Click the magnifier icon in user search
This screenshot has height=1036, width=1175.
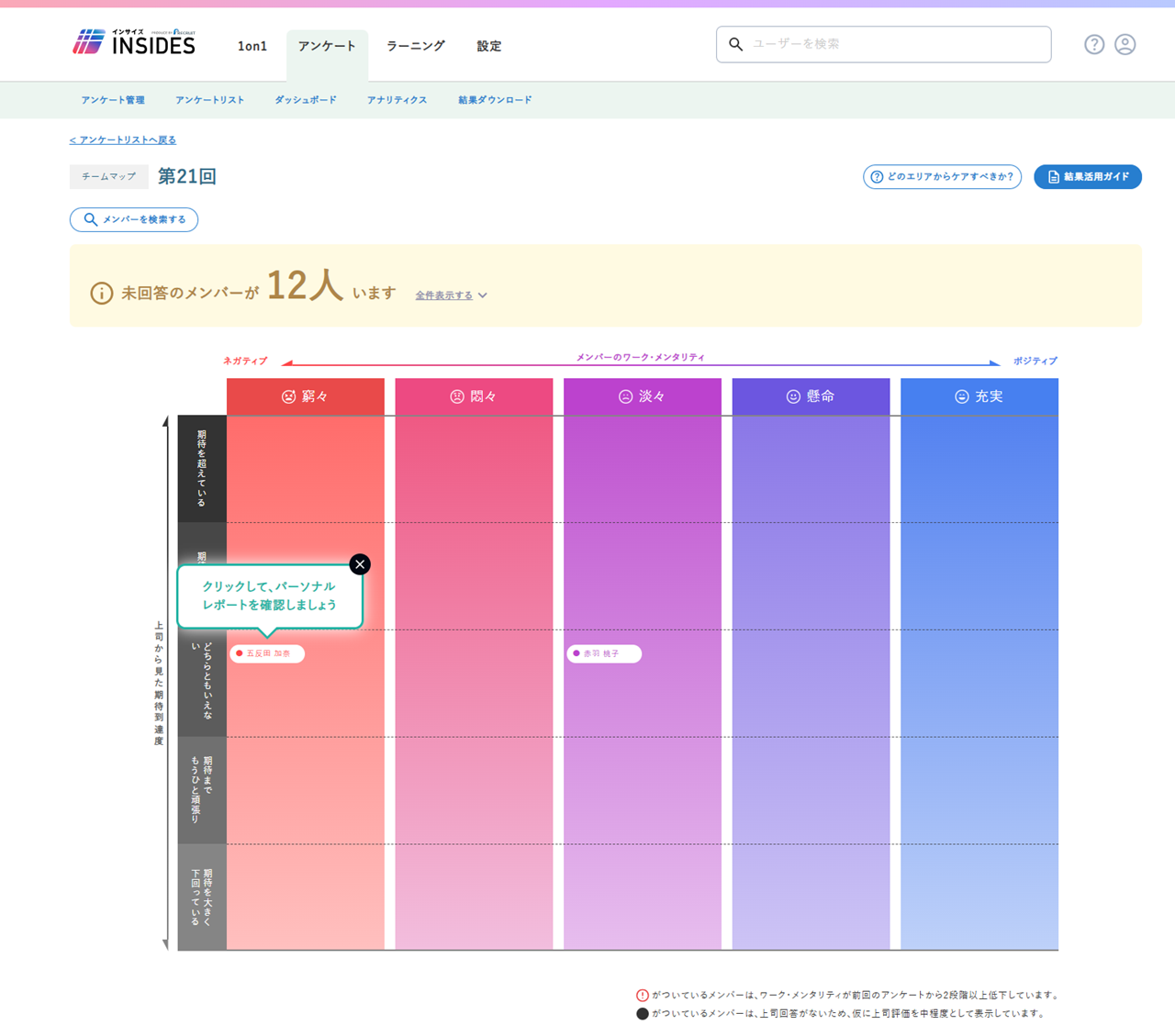click(735, 44)
